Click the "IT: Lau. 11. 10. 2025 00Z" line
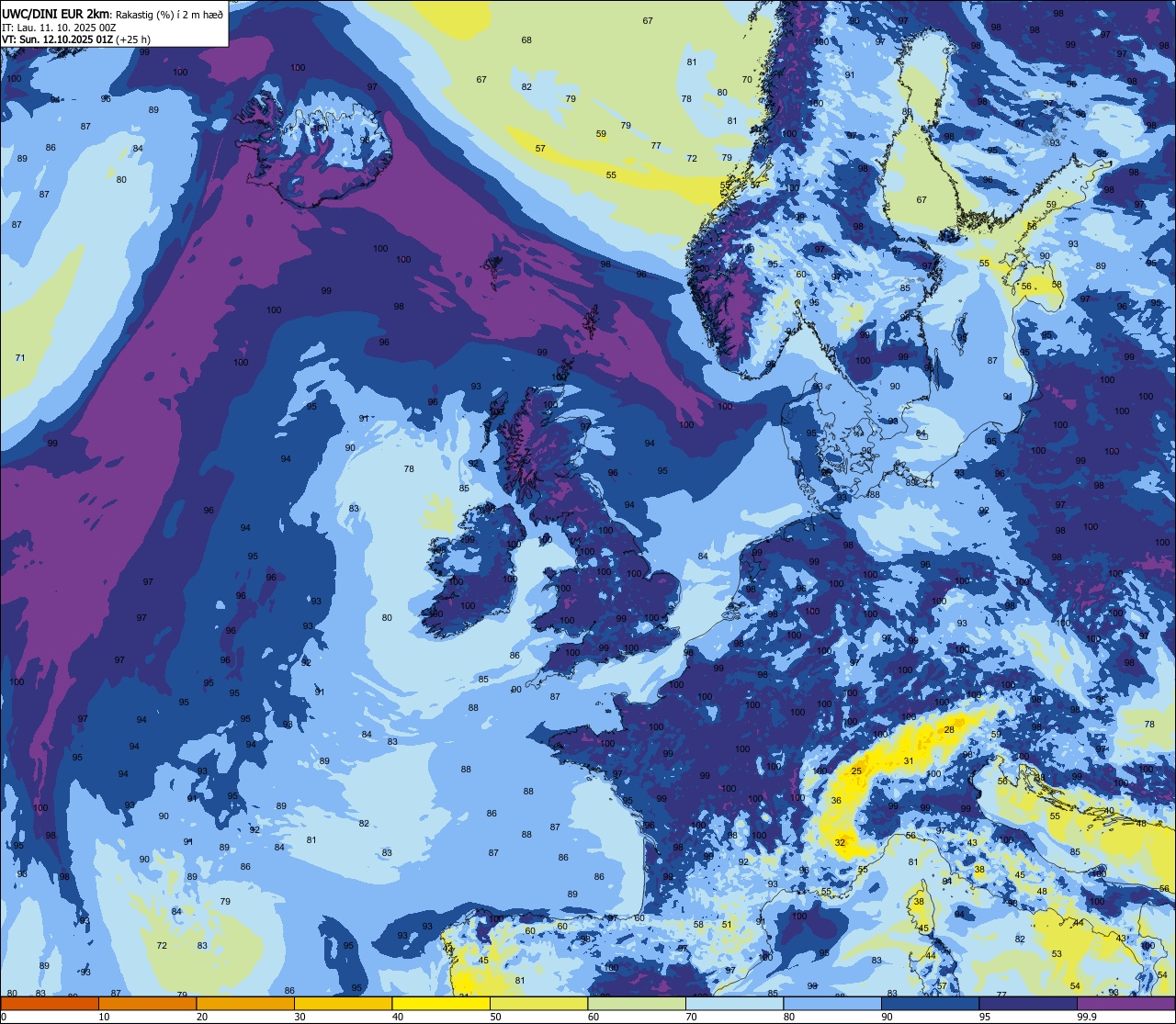The height and width of the screenshot is (1024, 1176). [x=59, y=28]
